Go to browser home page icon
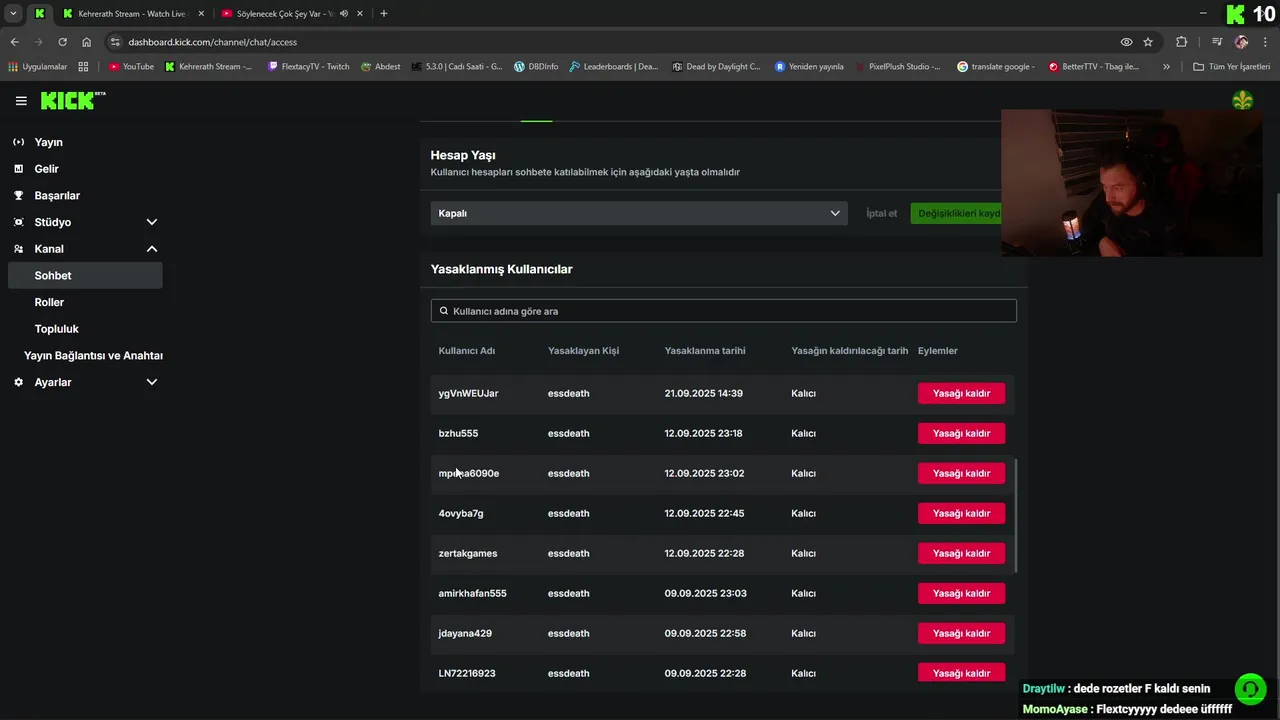 point(87,42)
